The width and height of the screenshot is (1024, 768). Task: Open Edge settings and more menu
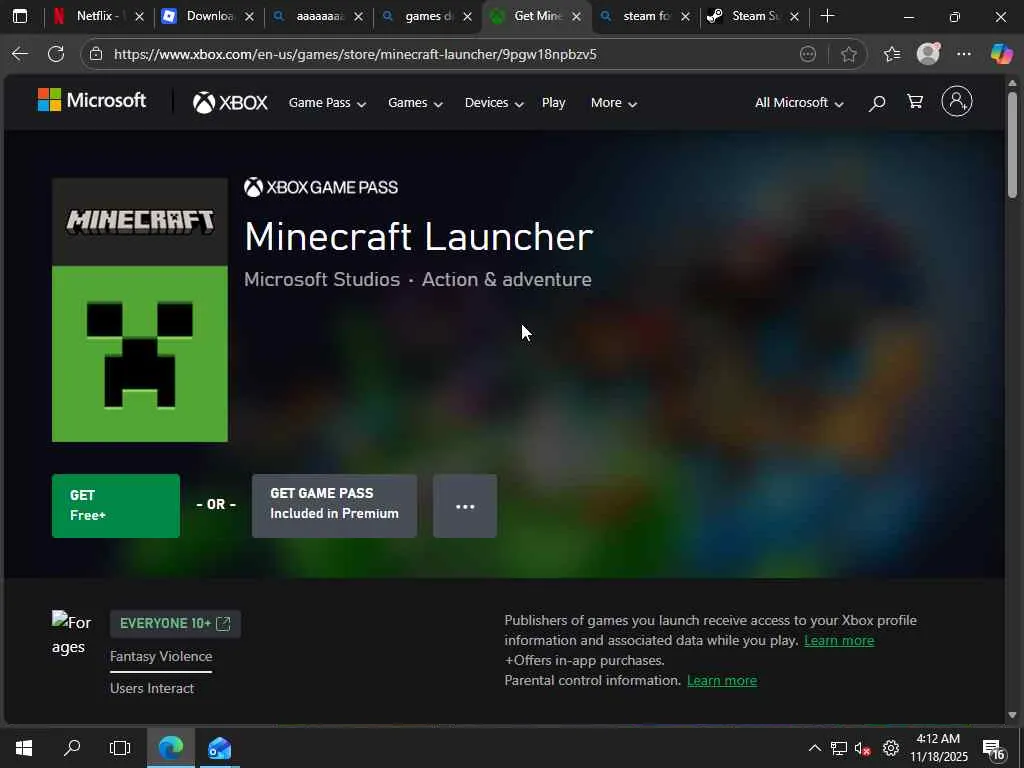pyautogui.click(x=963, y=54)
